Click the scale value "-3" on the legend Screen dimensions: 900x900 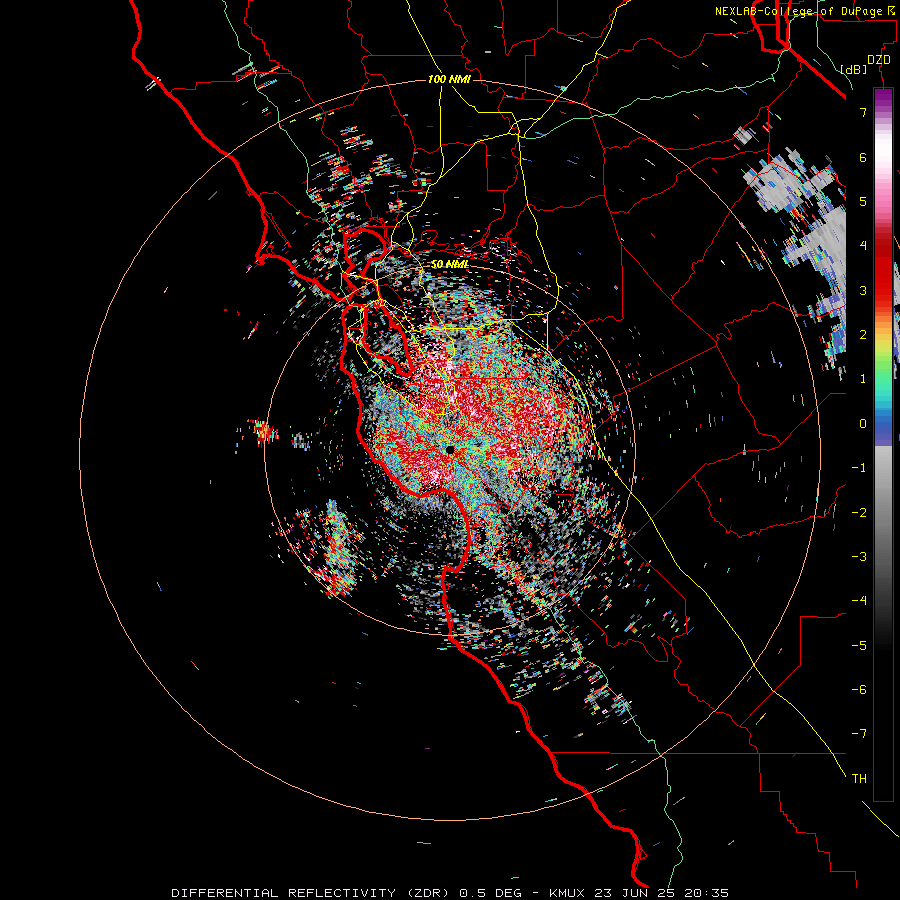coord(859,556)
